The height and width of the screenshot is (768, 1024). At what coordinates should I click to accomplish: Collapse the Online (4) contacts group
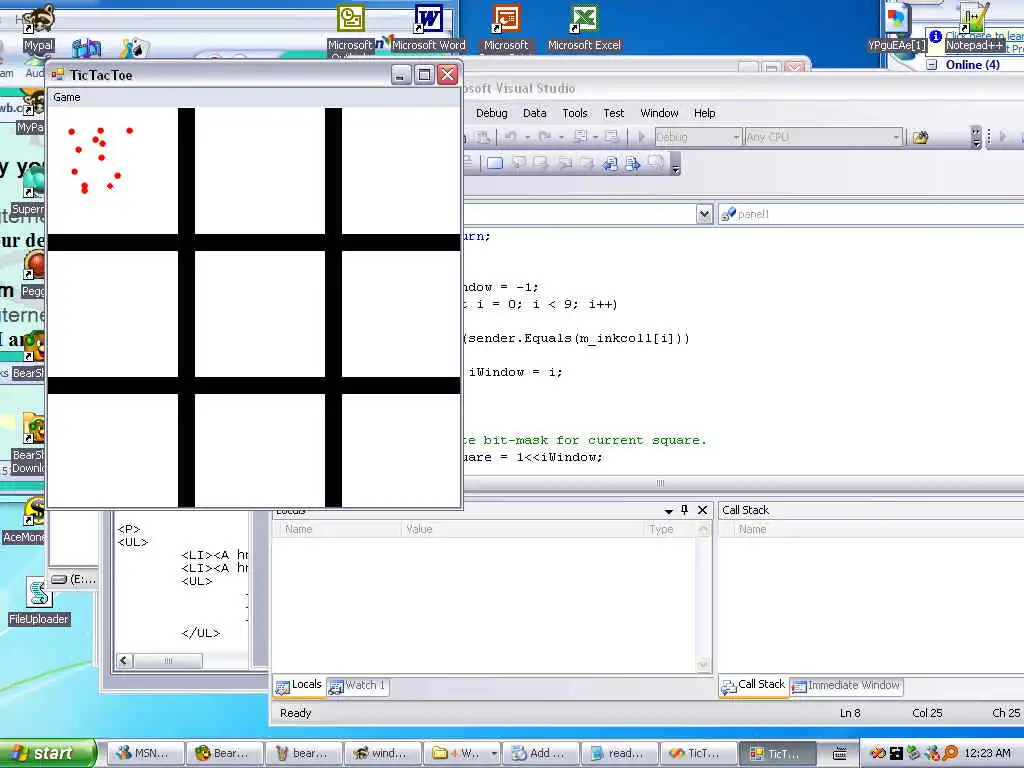point(933,65)
